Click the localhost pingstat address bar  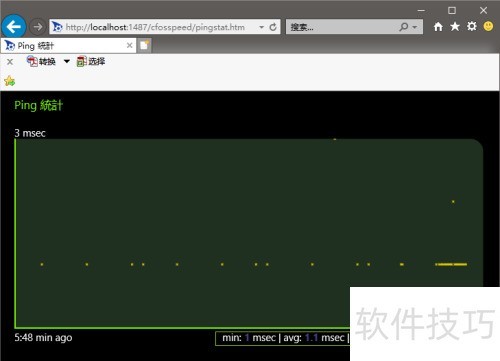point(165,27)
